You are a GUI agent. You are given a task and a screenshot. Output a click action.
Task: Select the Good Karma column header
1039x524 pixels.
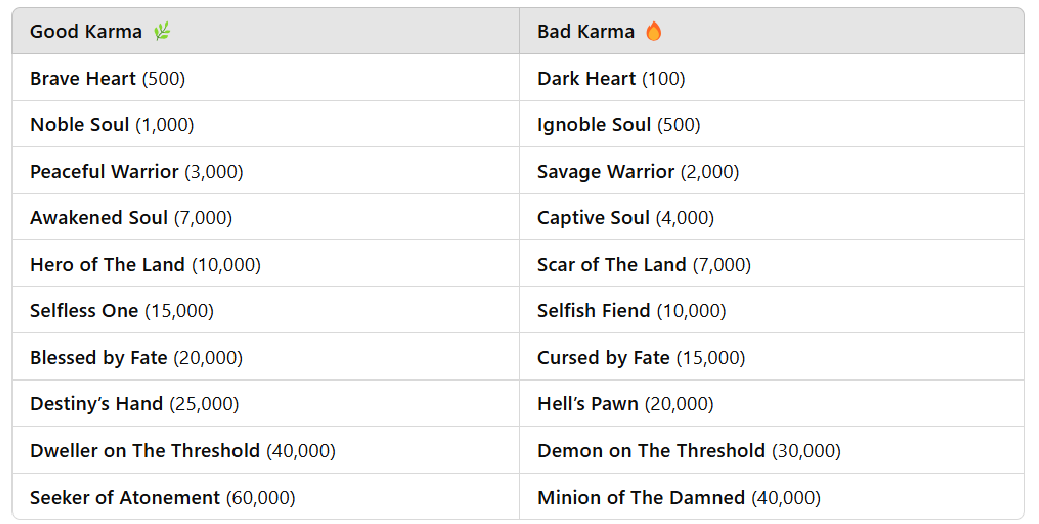pyautogui.click(x=266, y=31)
